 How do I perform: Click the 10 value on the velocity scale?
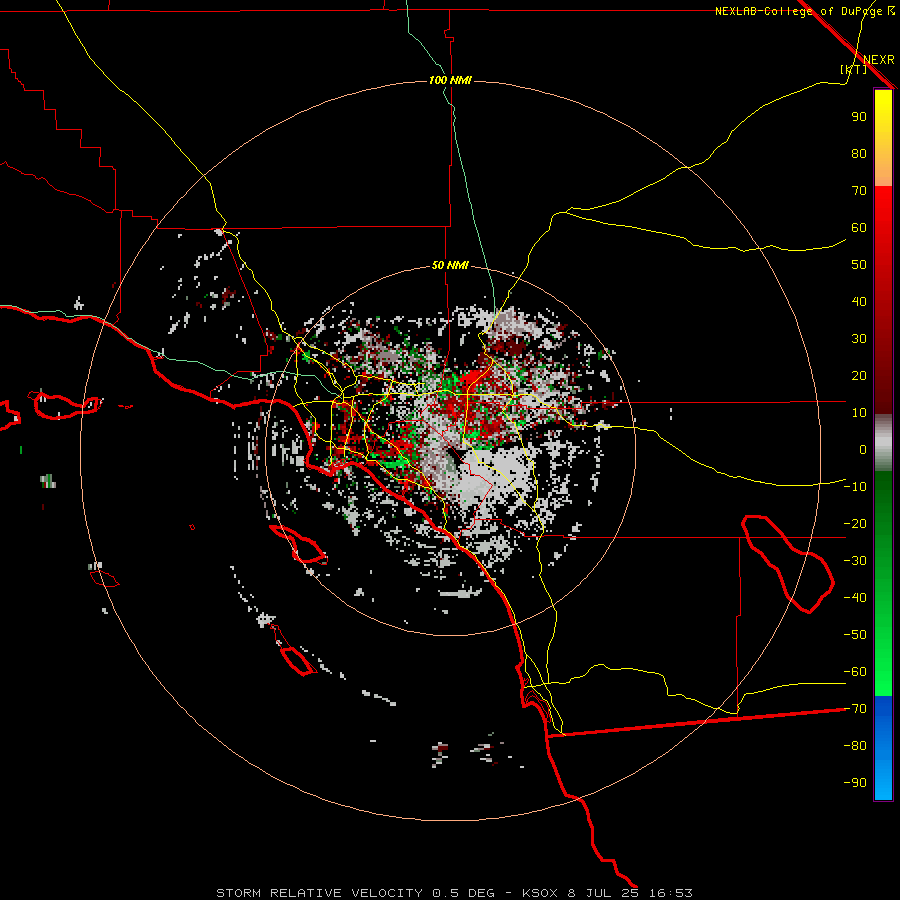(859, 413)
